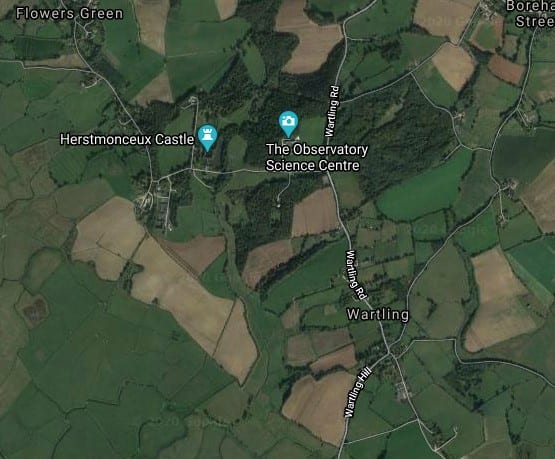Screen dimensions: 555x459
Task: Click the Observatory camera pin marker
Action: [288, 124]
